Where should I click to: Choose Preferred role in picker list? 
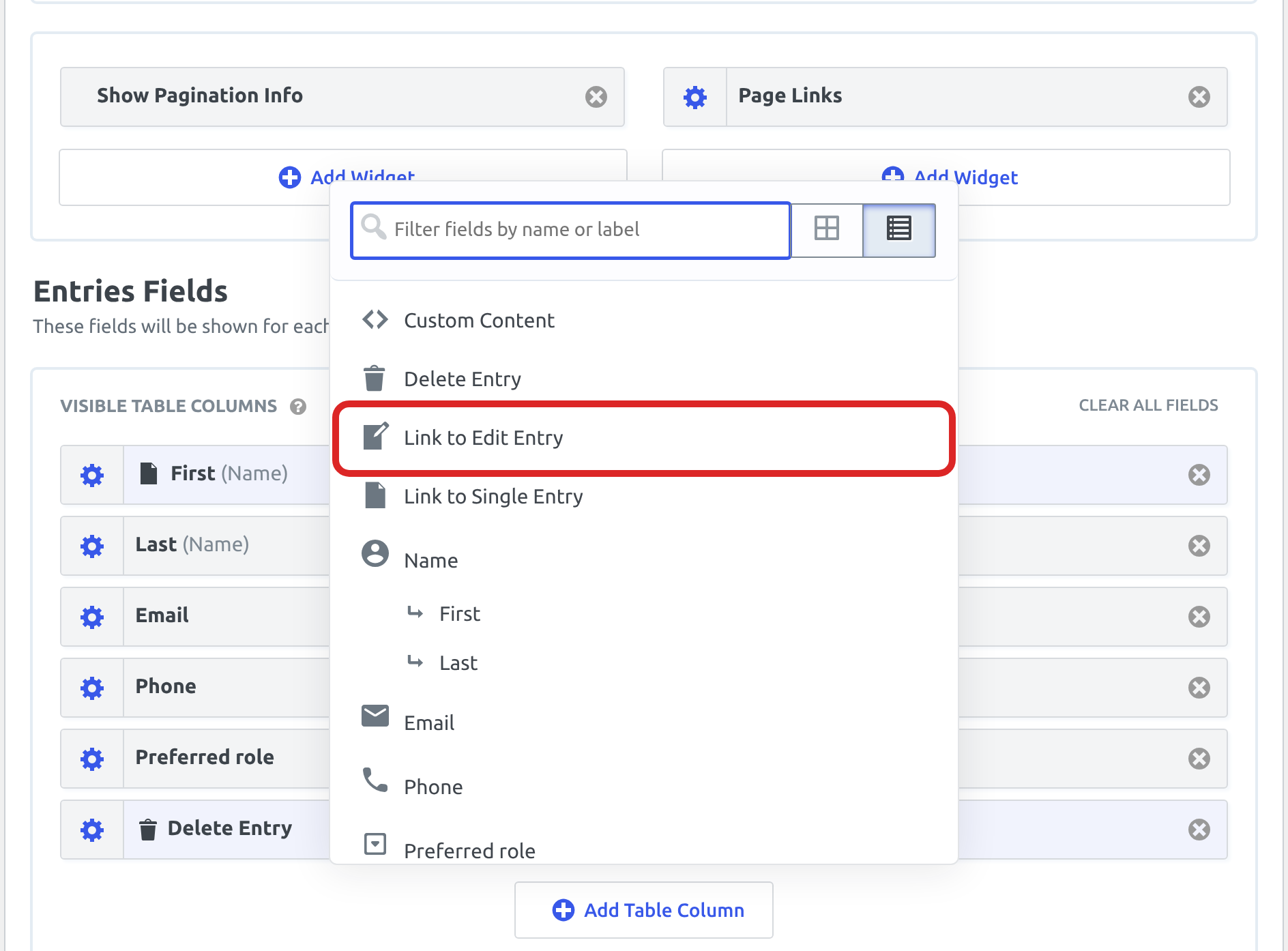644,847
